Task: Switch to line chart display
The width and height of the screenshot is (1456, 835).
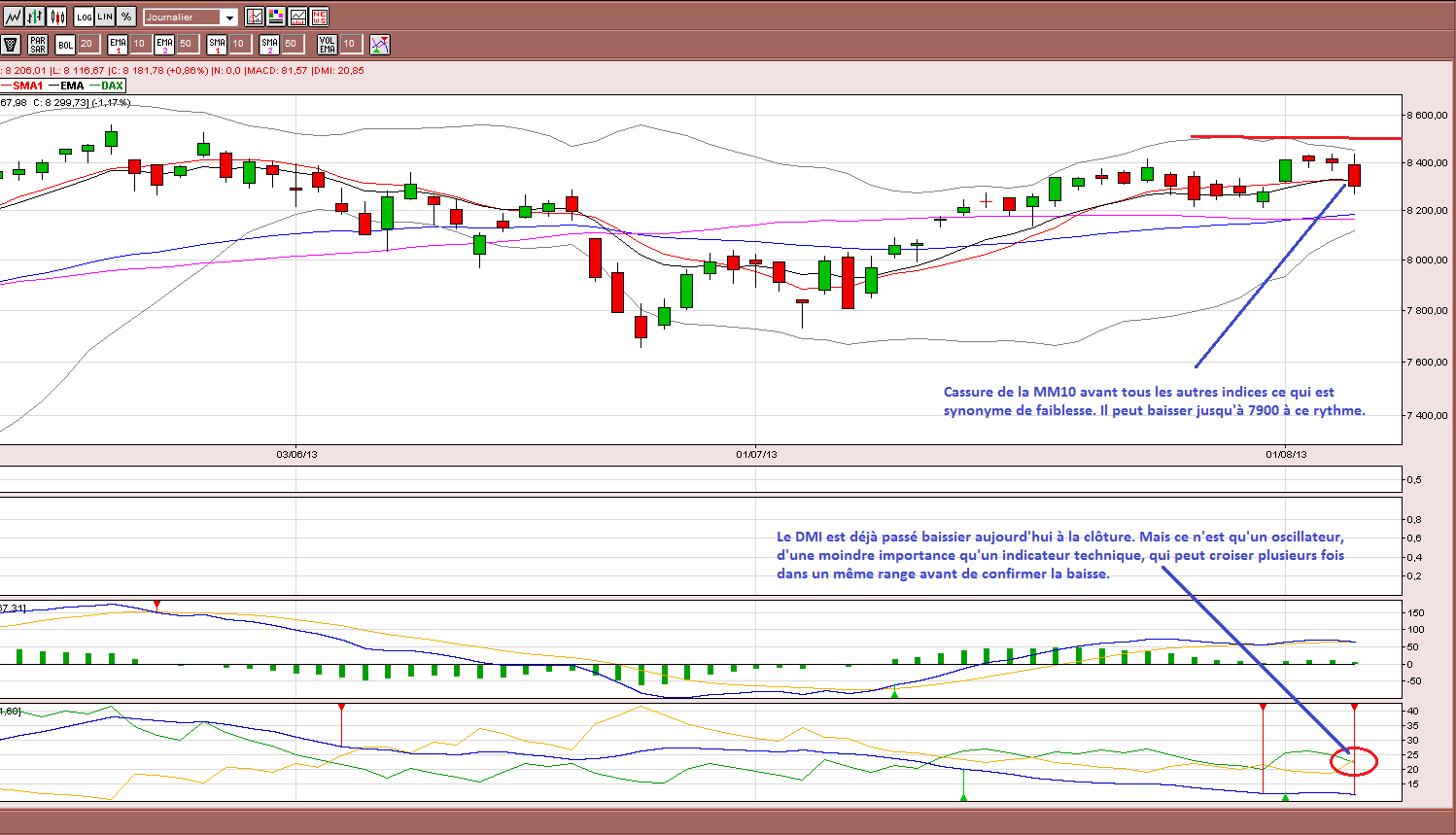Action: (13, 17)
